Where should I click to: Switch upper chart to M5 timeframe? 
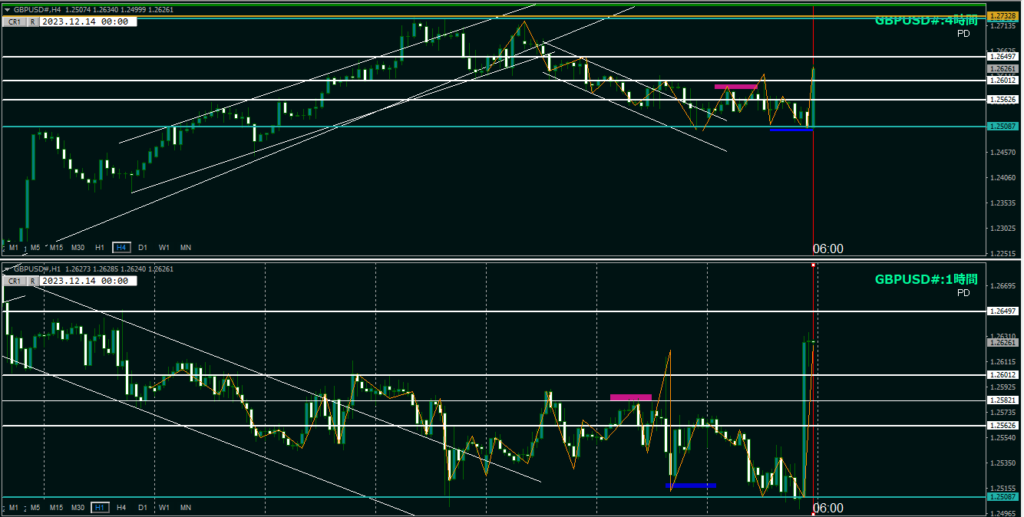35,247
